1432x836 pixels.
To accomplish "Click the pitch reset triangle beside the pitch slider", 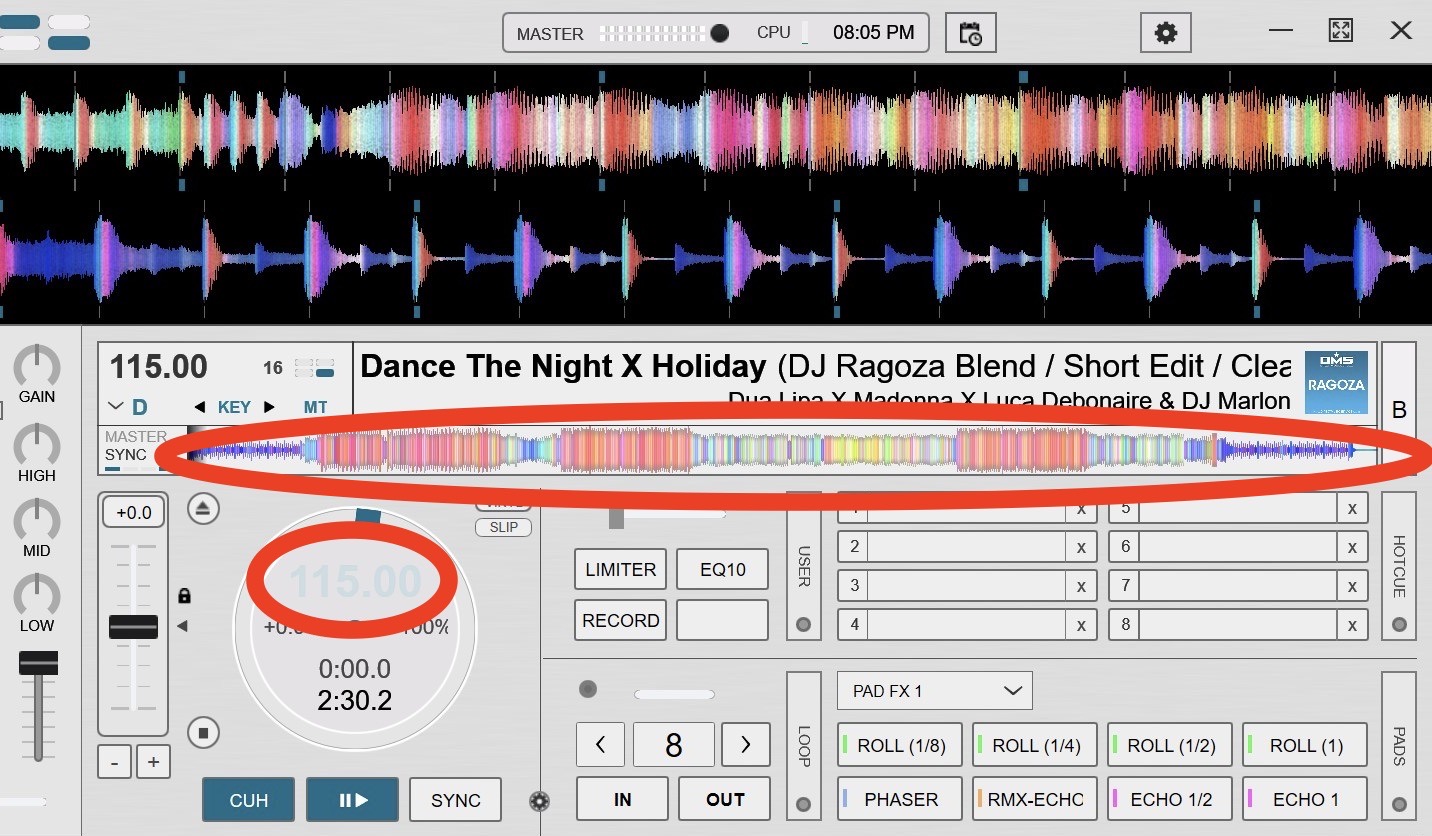I will (182, 626).
